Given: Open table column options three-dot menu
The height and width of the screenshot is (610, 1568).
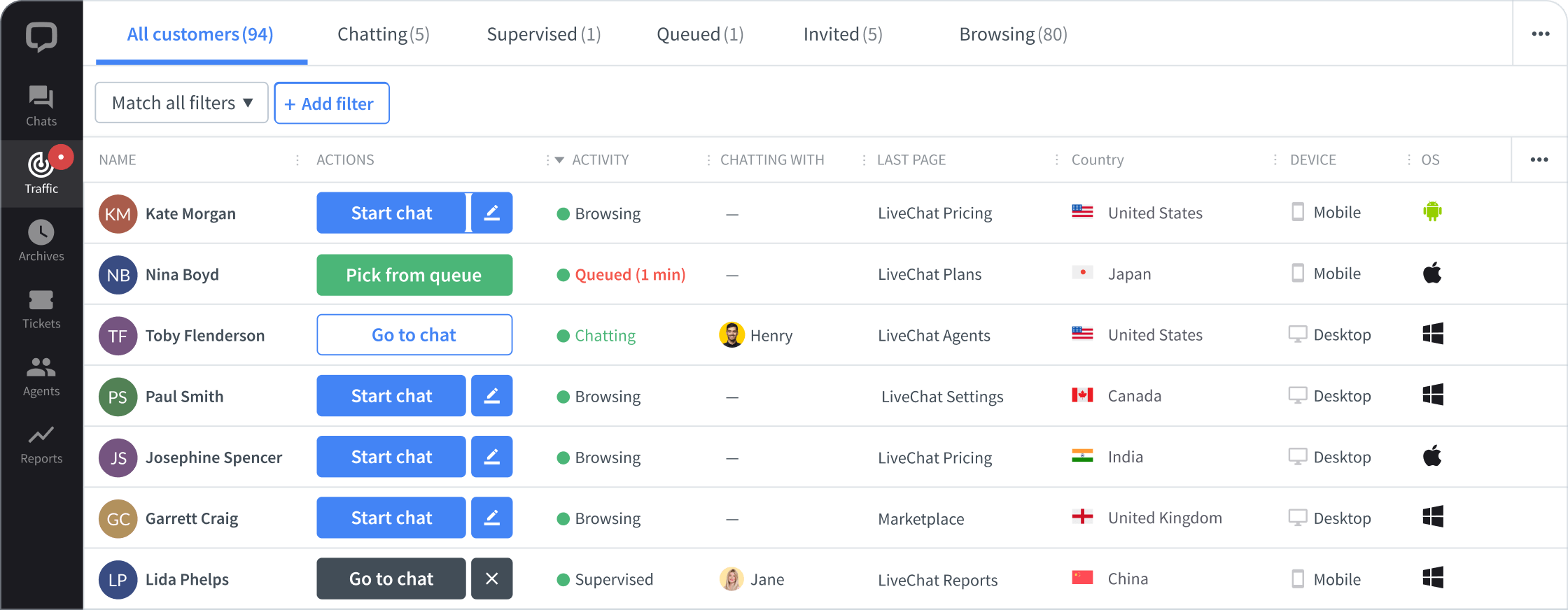Looking at the screenshot, I should click(1539, 160).
